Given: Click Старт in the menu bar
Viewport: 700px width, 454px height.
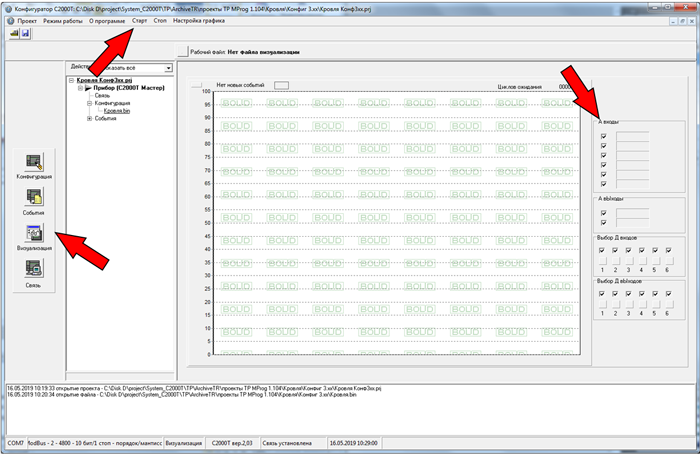Looking at the screenshot, I should click(141, 20).
